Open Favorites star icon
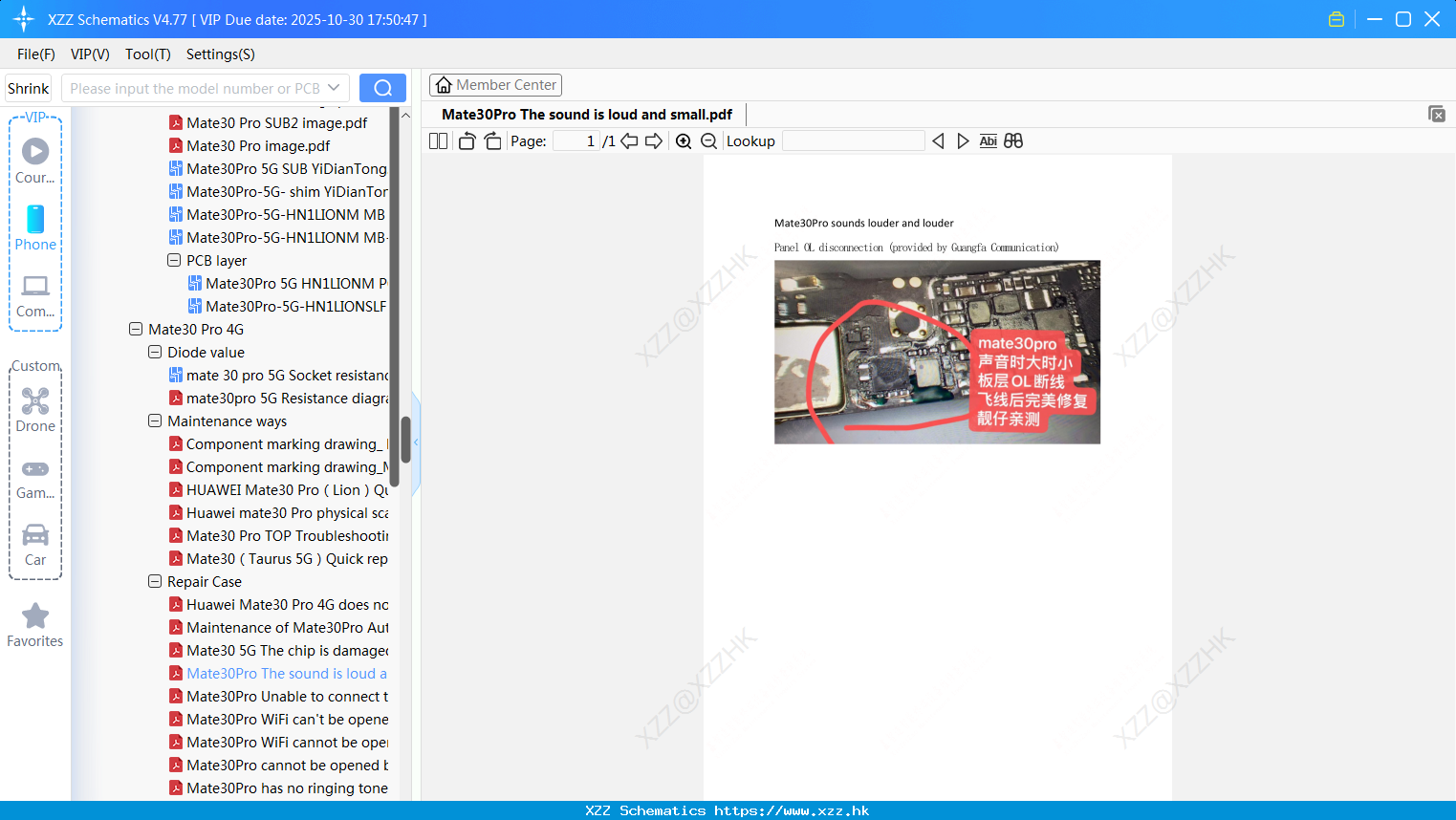 coord(35,625)
